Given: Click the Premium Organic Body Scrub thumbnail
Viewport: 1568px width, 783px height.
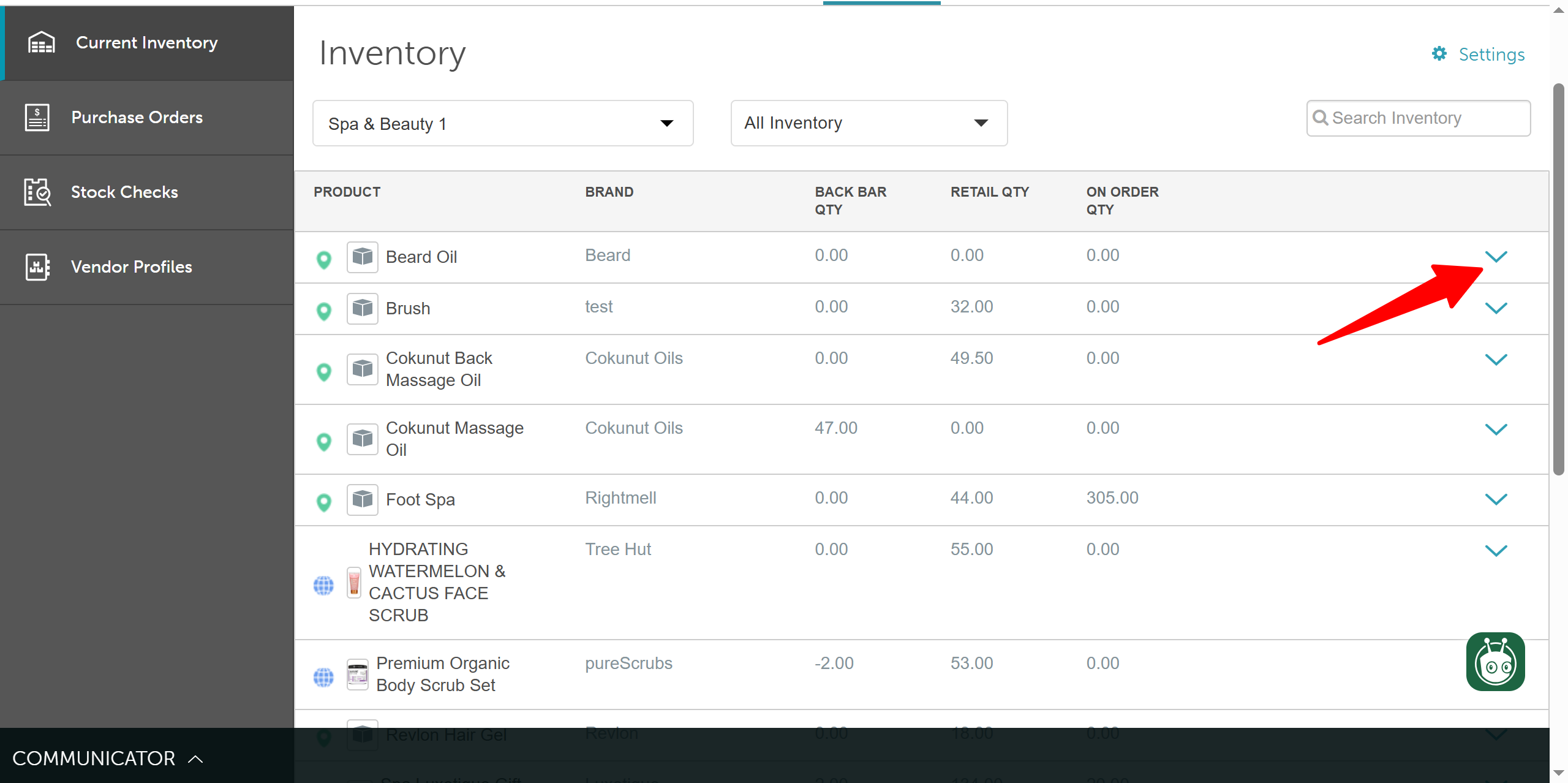Looking at the screenshot, I should (x=357, y=675).
